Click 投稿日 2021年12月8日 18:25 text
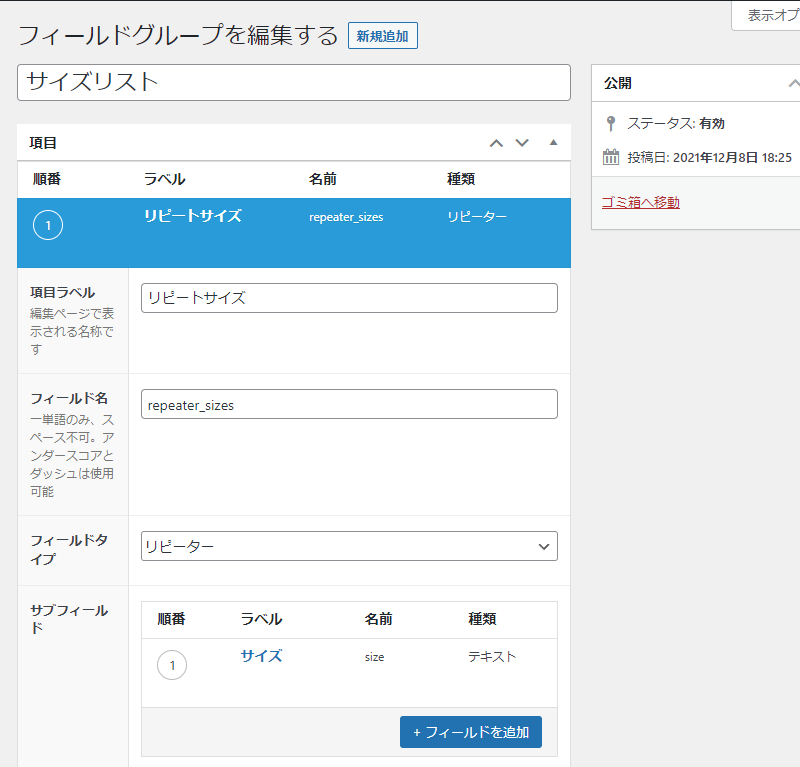This screenshot has height=767, width=800. point(710,158)
